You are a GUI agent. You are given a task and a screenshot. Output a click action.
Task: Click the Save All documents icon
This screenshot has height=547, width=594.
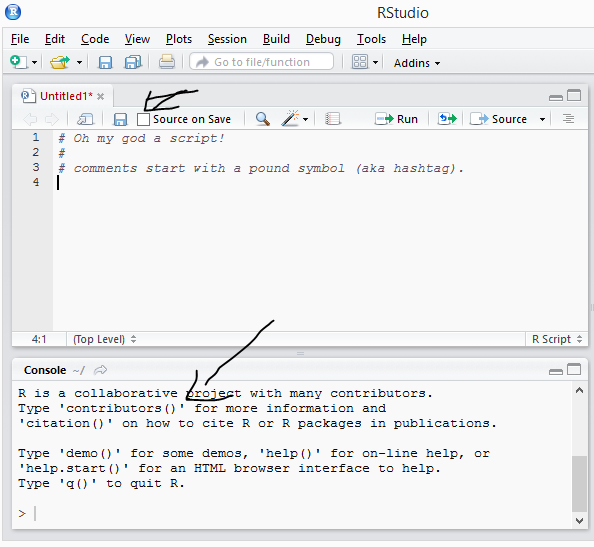click(133, 62)
